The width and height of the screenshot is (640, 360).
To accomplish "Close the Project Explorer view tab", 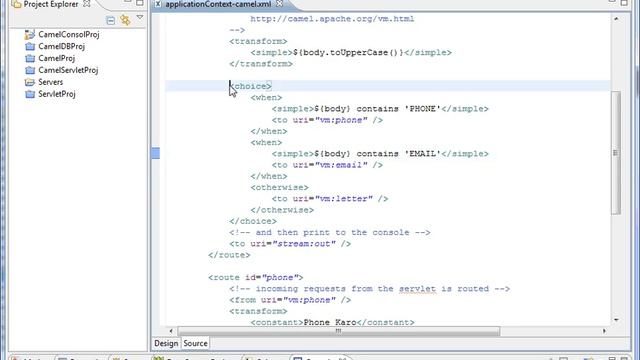I will tap(87, 4).
